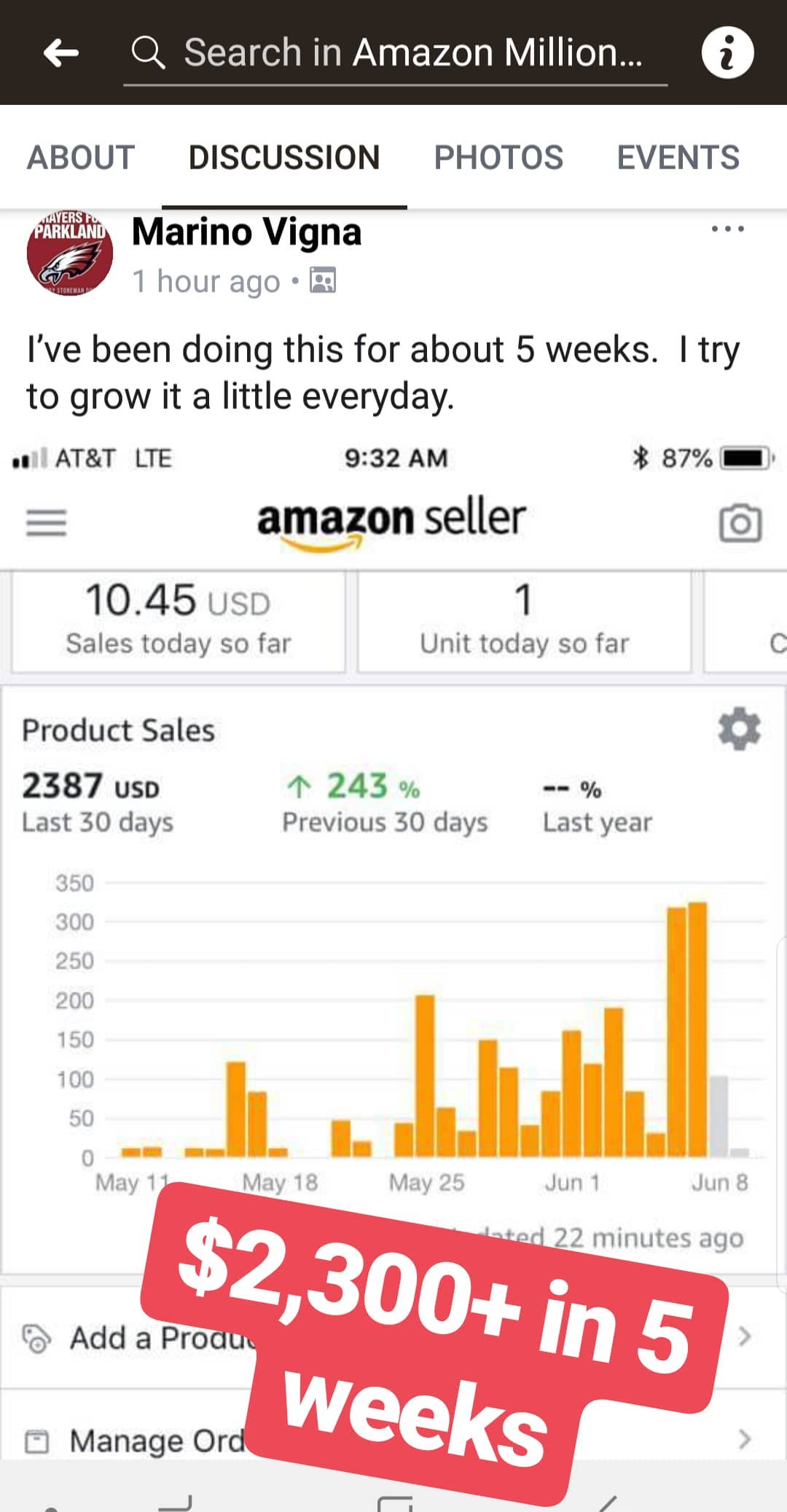Open Marino Vigna's profile name link
This screenshot has height=1512, width=787.
[x=246, y=232]
